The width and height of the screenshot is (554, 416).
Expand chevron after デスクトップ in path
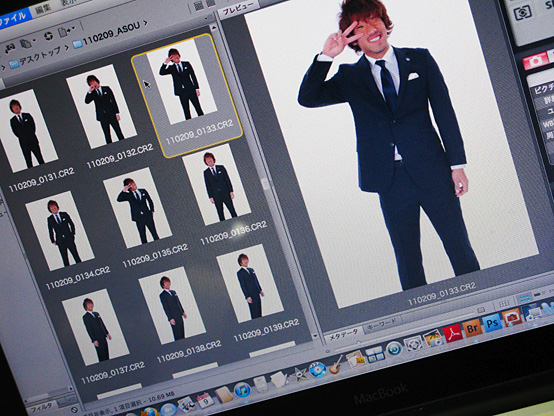pos(66,48)
